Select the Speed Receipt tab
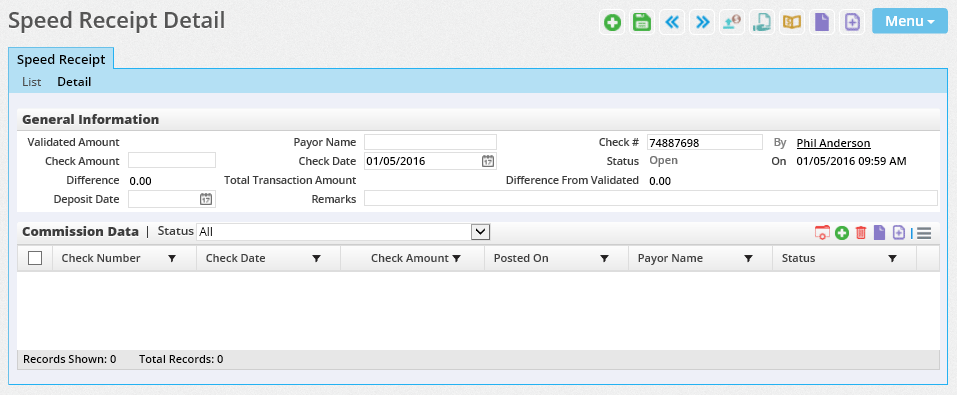Viewport: 957px width, 395px height. [61, 59]
